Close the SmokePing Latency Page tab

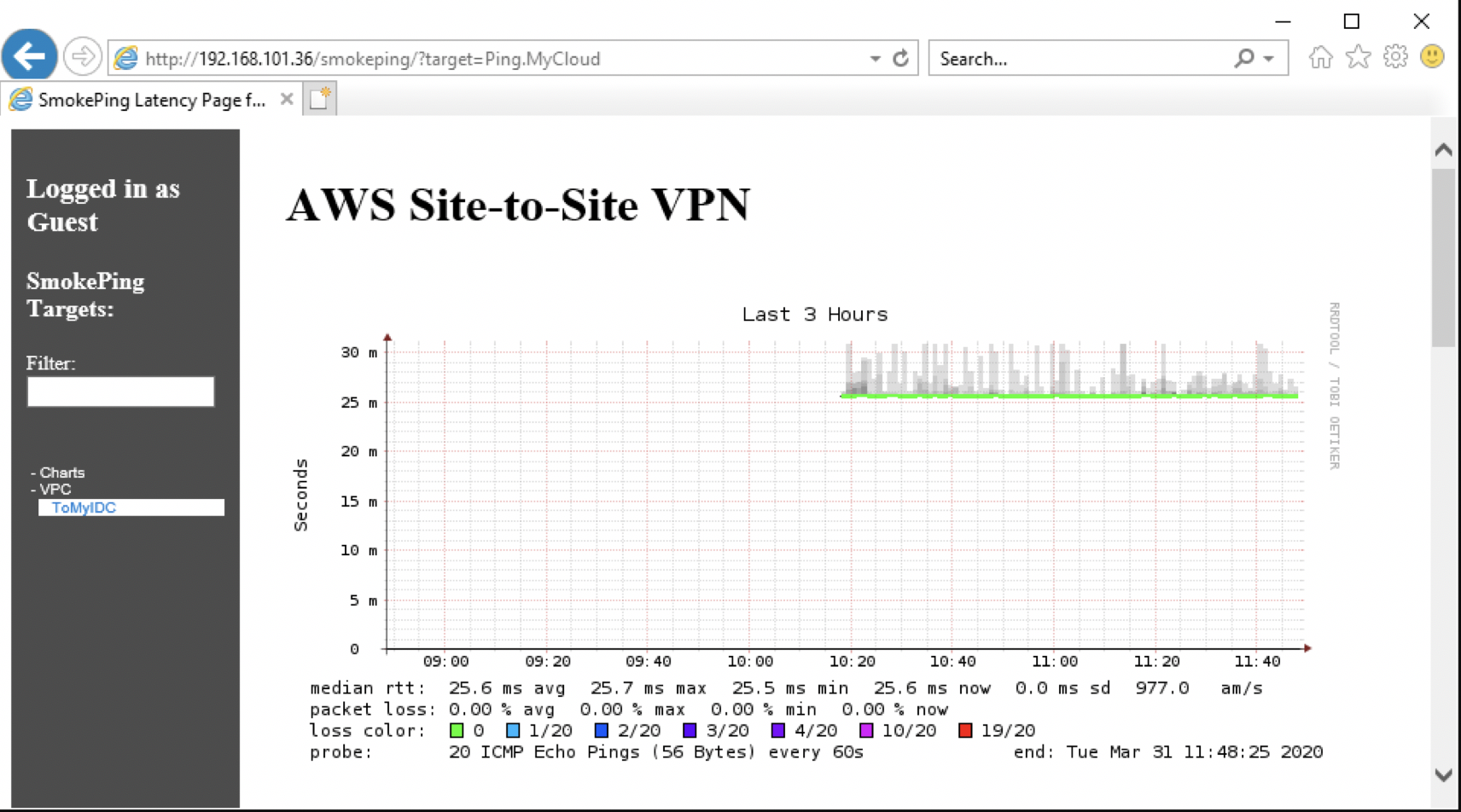click(x=287, y=99)
